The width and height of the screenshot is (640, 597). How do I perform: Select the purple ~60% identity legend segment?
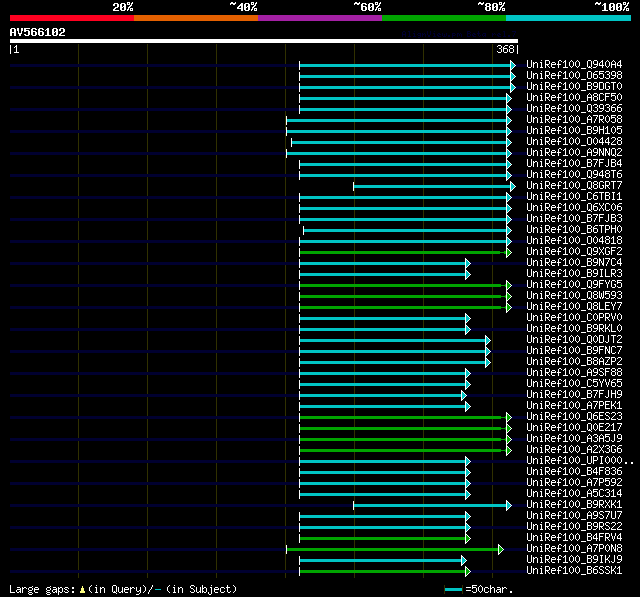point(320,18)
